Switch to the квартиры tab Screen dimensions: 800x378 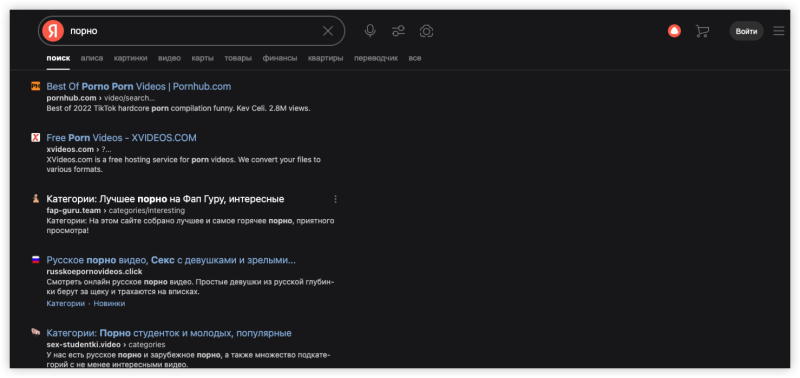click(x=326, y=58)
